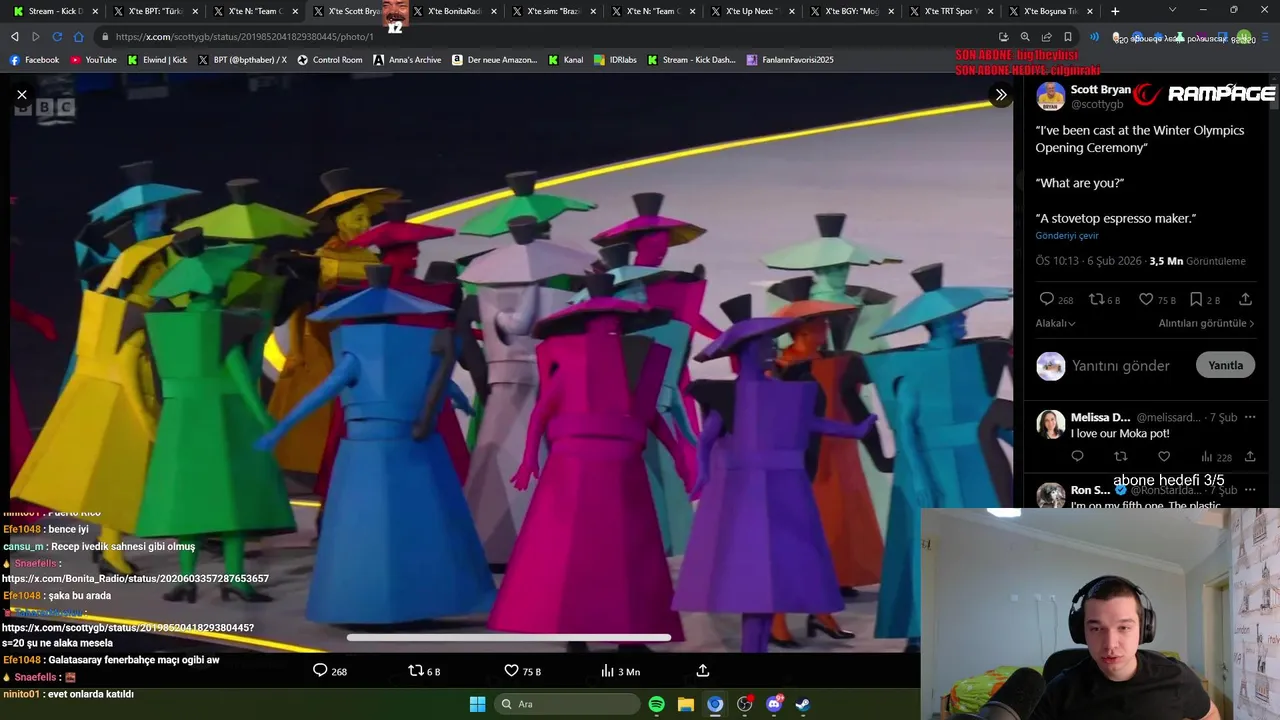Like Melissa D.'s Moka pot comment
This screenshot has height=720, width=1280.
coord(1163,456)
